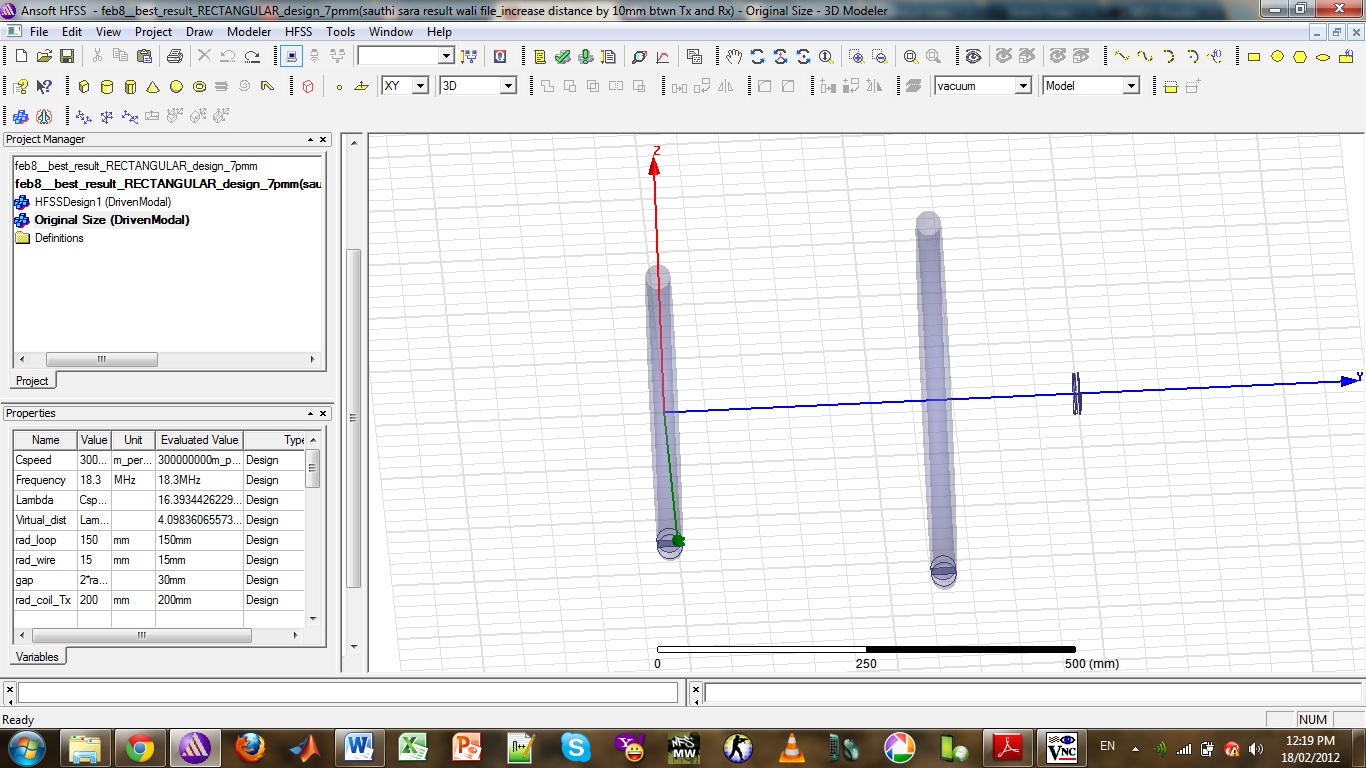Image resolution: width=1366 pixels, height=768 pixels.
Task: Open the XY drawing plane dropdown
Action: (420, 86)
